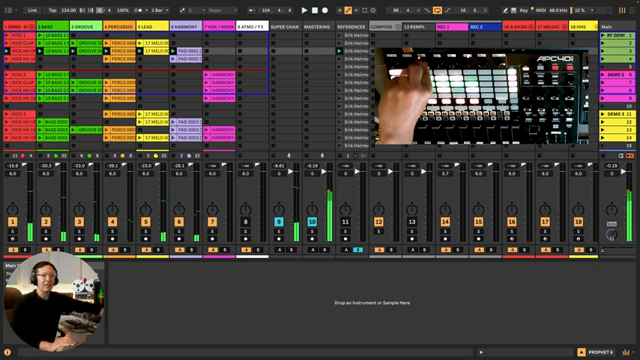Click the Session Record circle icon

point(373,10)
